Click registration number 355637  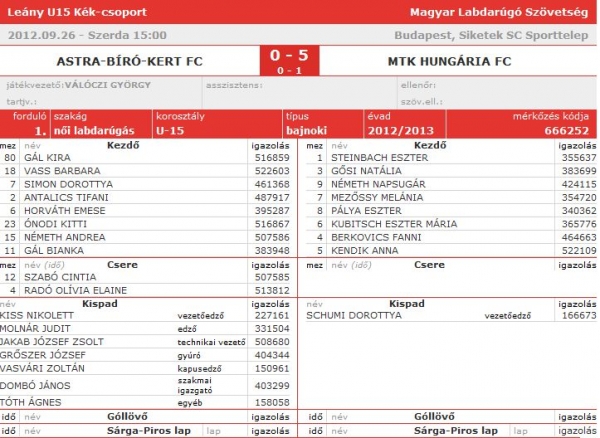tap(579, 158)
